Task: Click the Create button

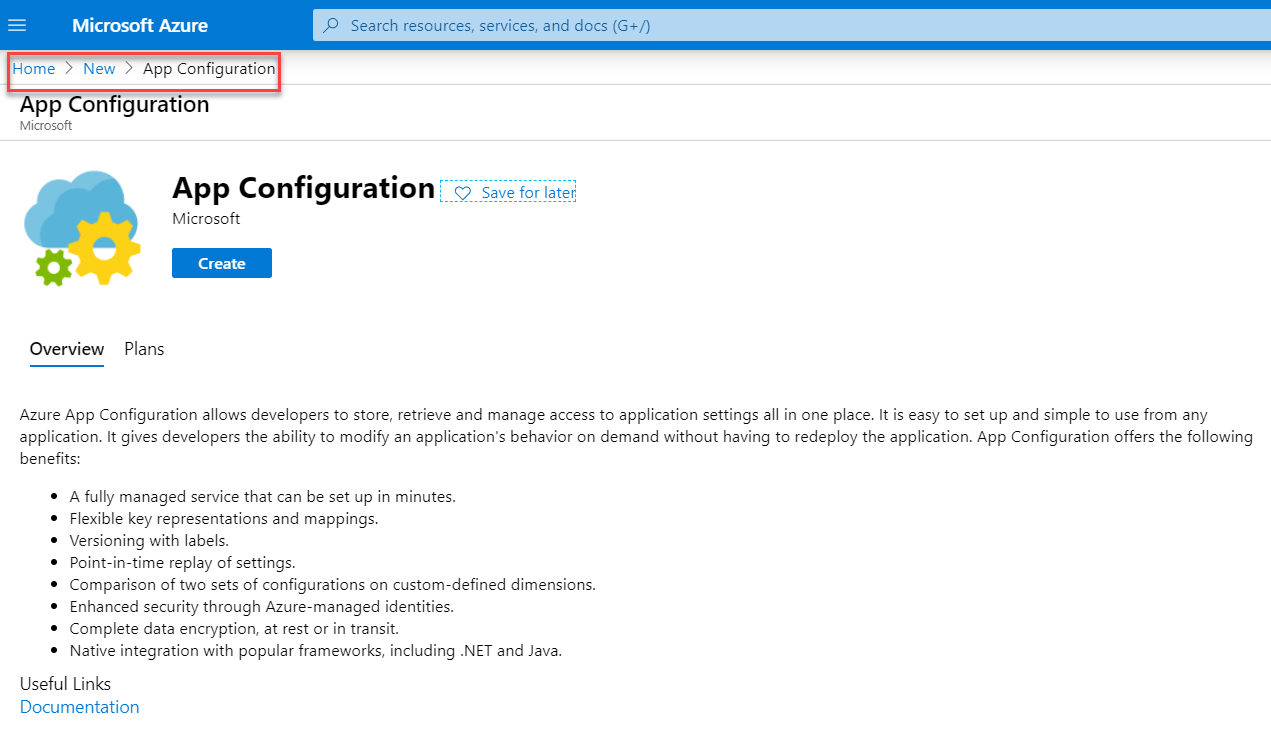Action: [222, 263]
